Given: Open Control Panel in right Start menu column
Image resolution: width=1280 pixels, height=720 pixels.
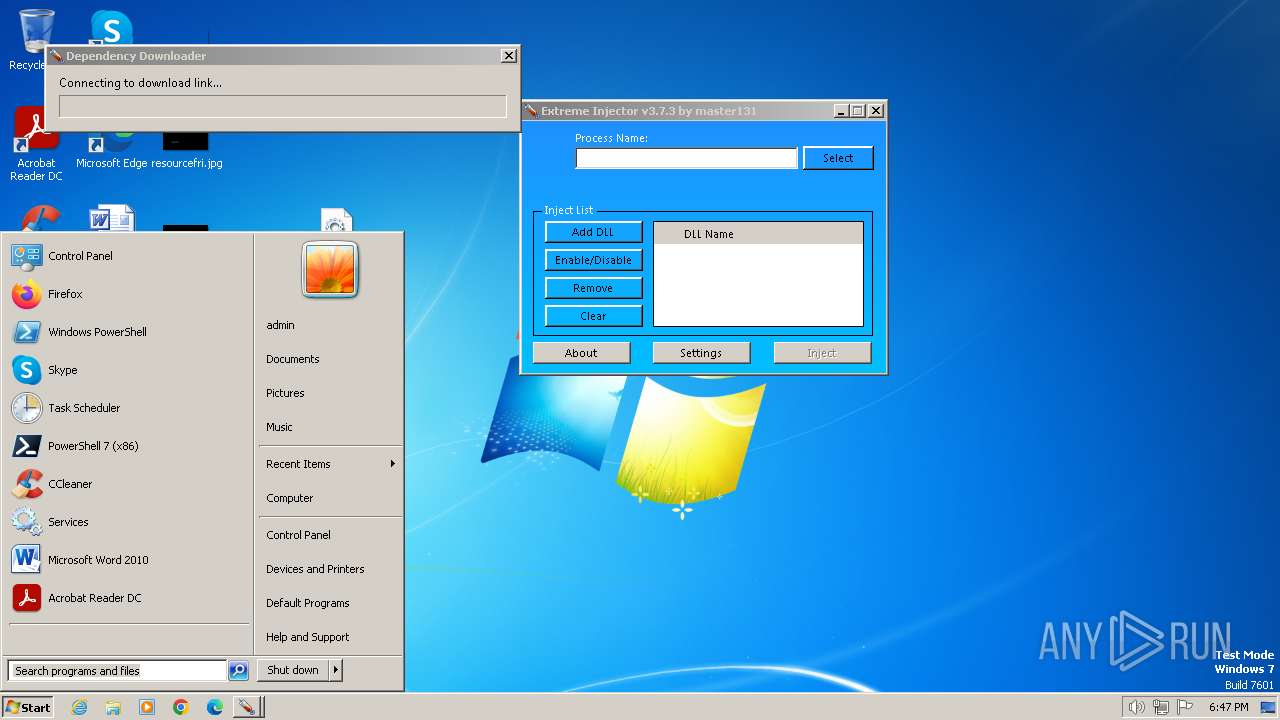Looking at the screenshot, I should point(298,535).
